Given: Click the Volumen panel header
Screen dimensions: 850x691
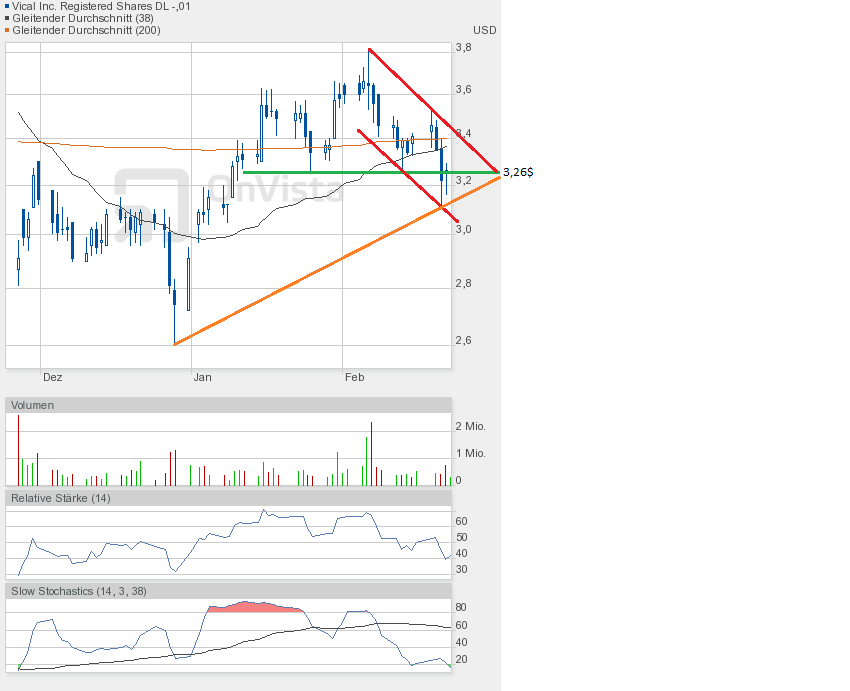Looking at the screenshot, I should 33,405.
